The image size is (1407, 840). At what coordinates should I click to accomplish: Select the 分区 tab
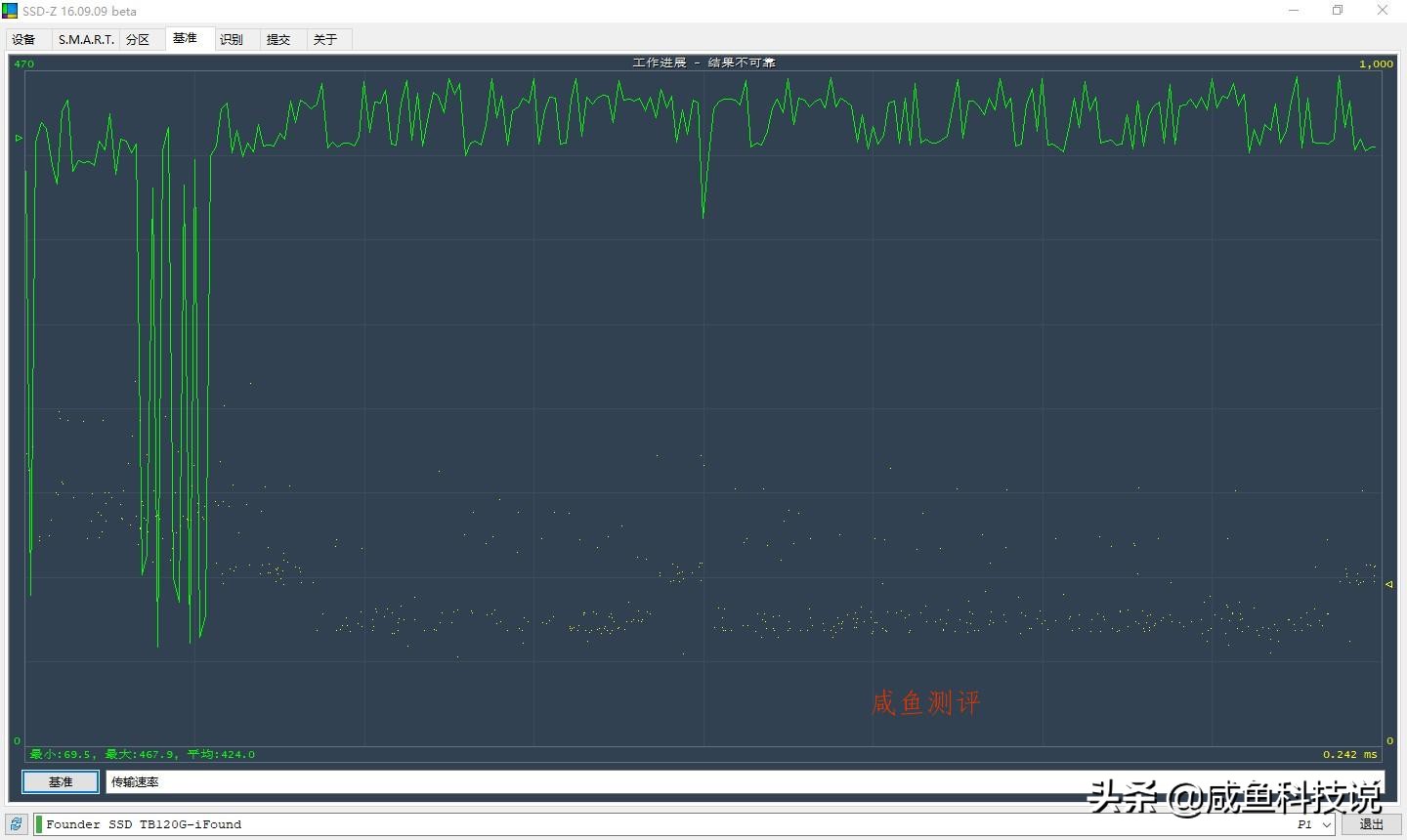point(138,39)
